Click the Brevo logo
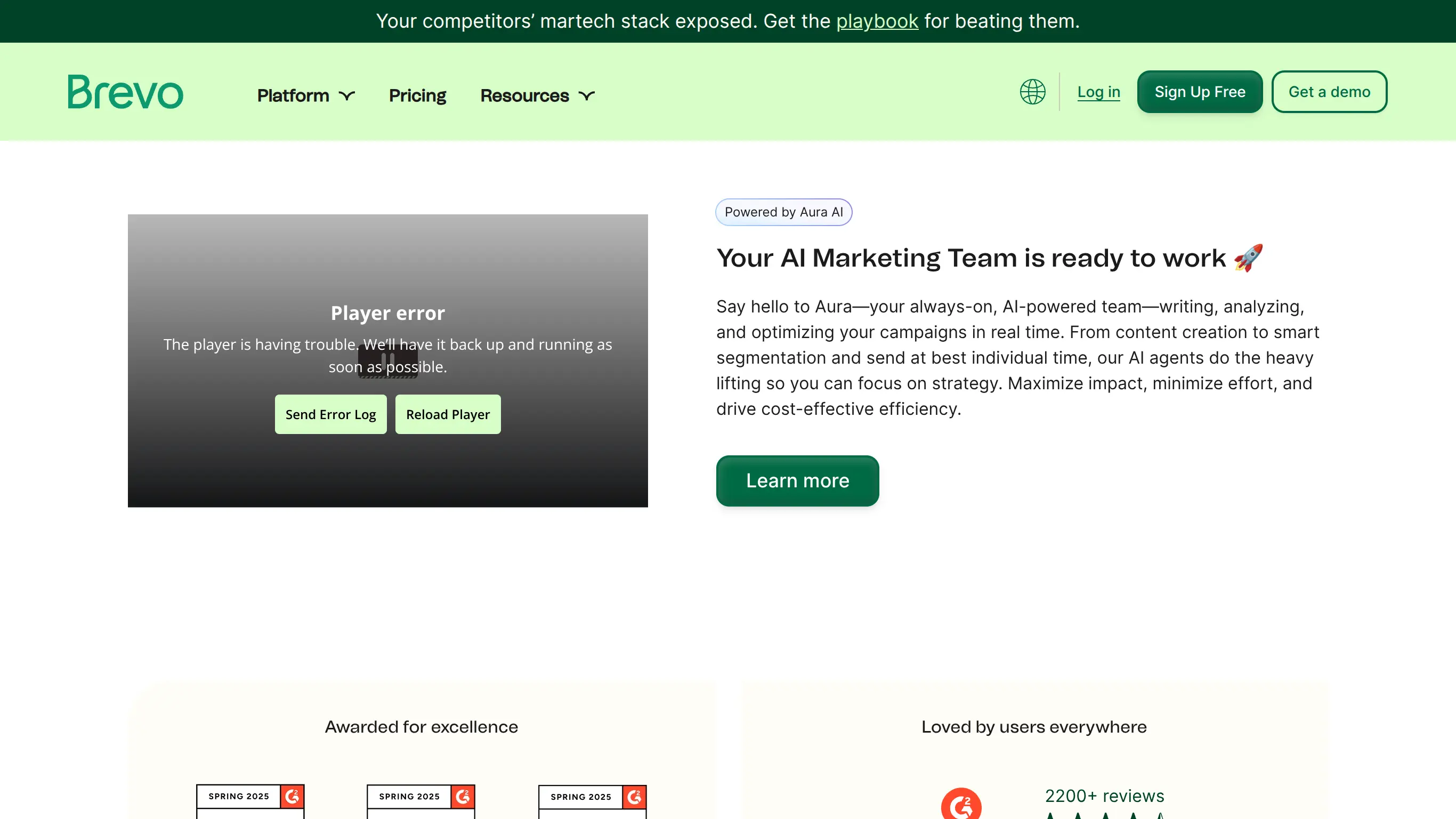This screenshot has width=1456, height=819. [125, 92]
